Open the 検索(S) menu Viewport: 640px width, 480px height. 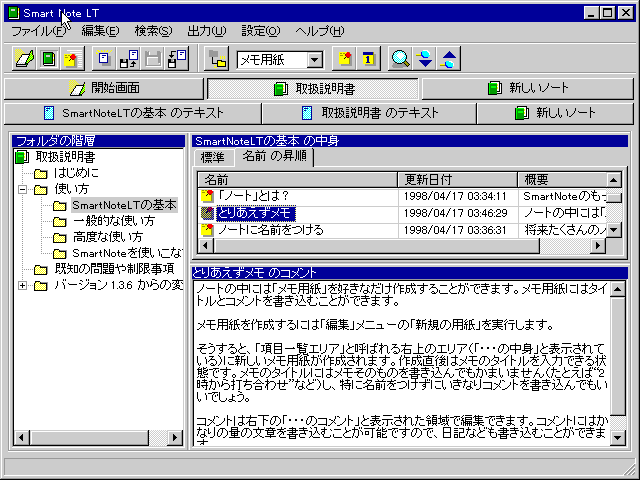click(x=153, y=31)
